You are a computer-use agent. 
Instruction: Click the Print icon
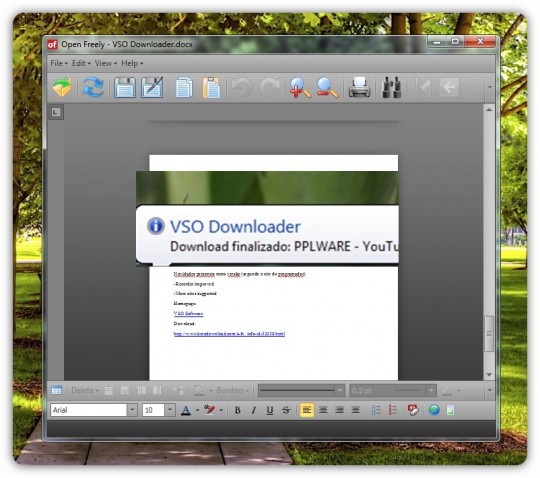coord(359,87)
